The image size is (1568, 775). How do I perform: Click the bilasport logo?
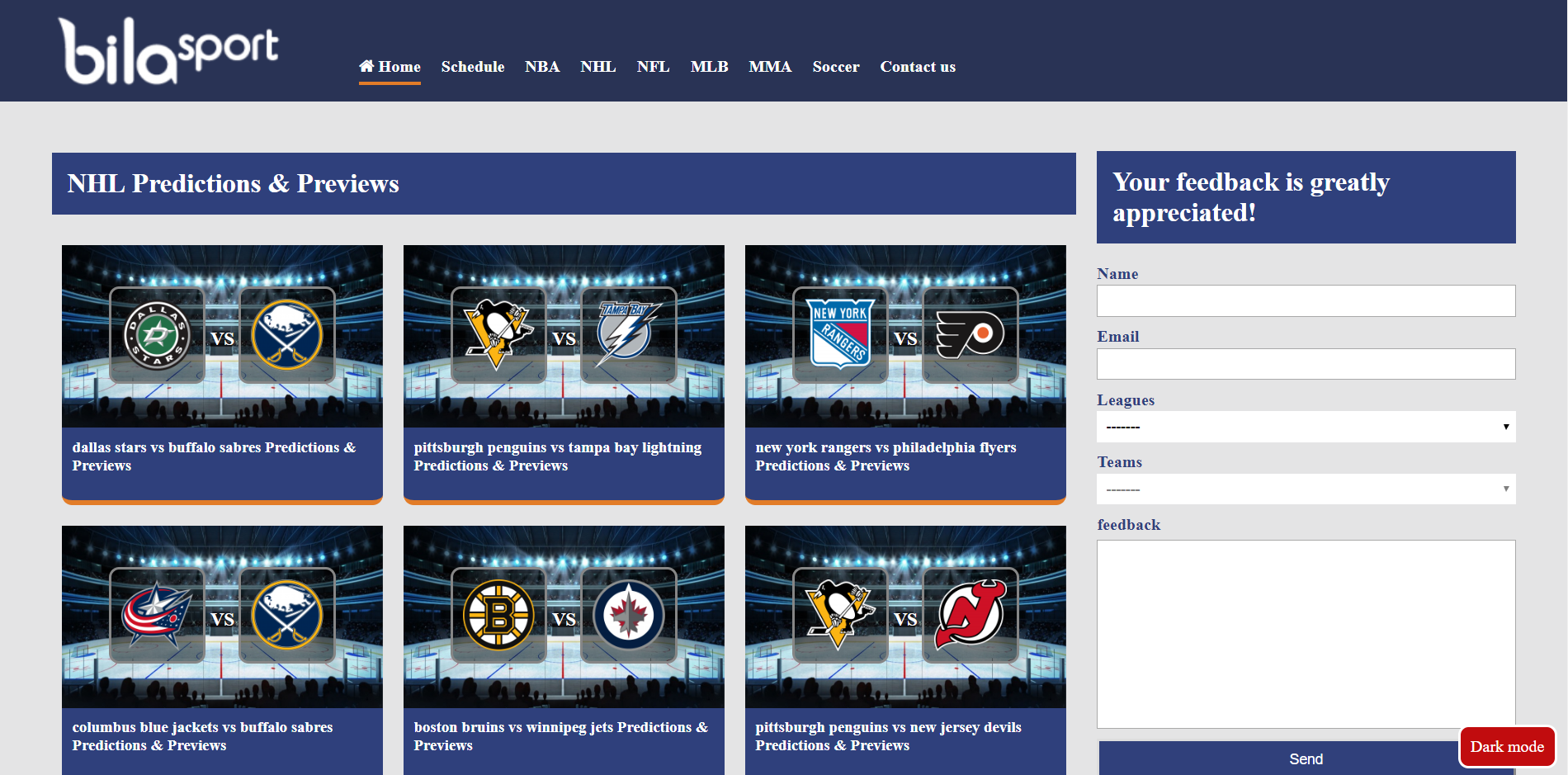pyautogui.click(x=168, y=51)
